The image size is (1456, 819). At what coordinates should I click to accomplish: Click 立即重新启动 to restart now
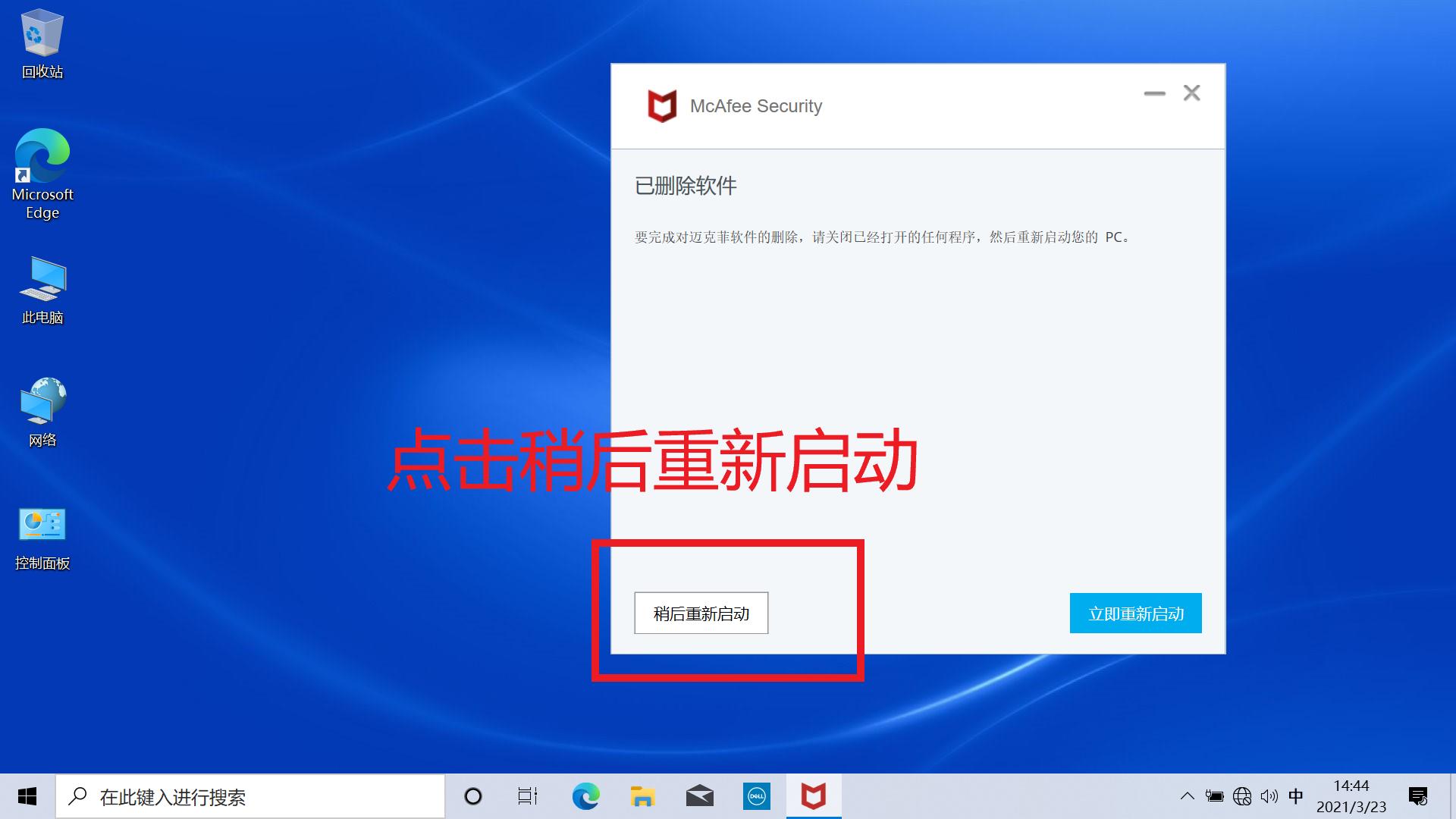(x=1135, y=613)
